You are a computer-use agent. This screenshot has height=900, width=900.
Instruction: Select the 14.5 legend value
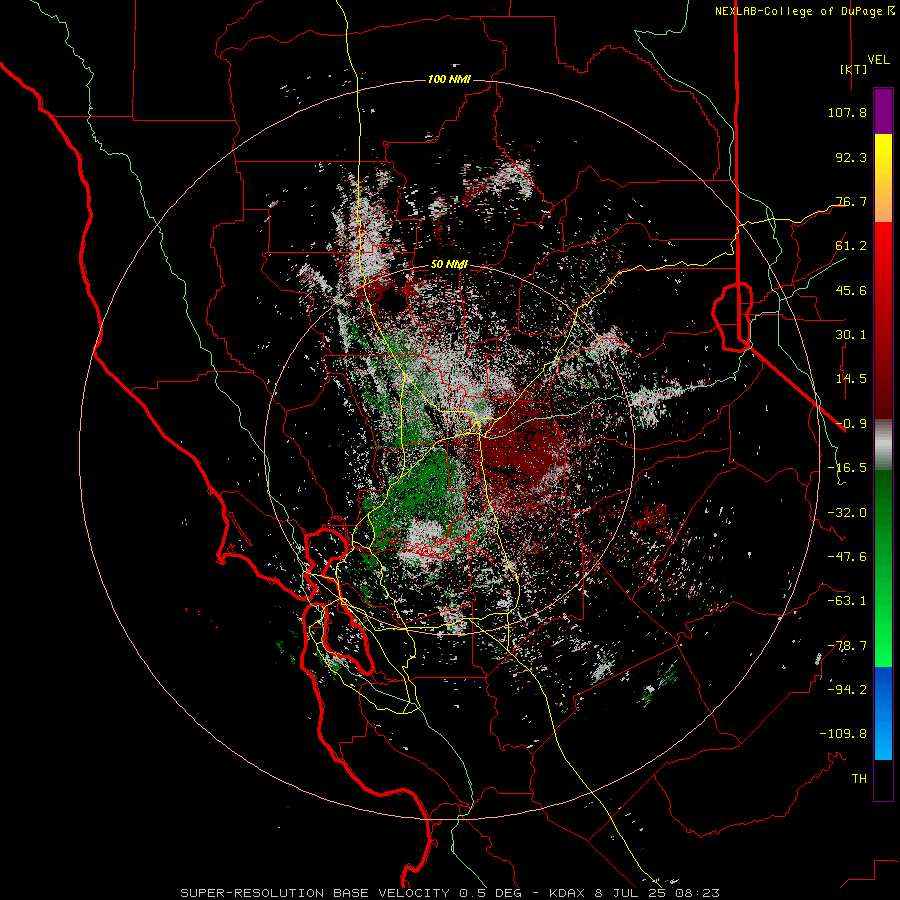[851, 379]
